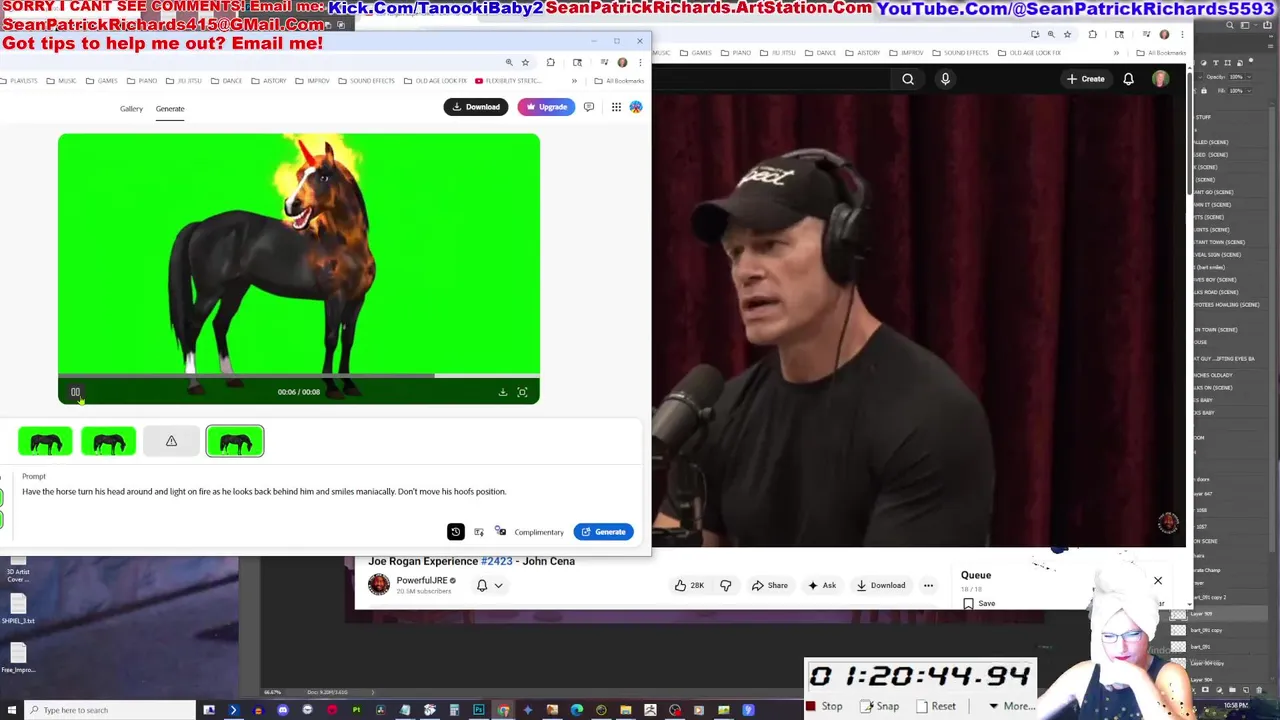Expand the subscription notification bell dropdown
Screen dimensions: 1280x720
coord(489,586)
